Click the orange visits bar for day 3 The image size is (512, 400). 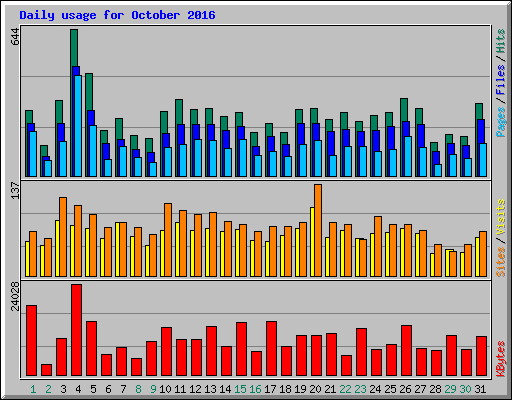coord(63,237)
